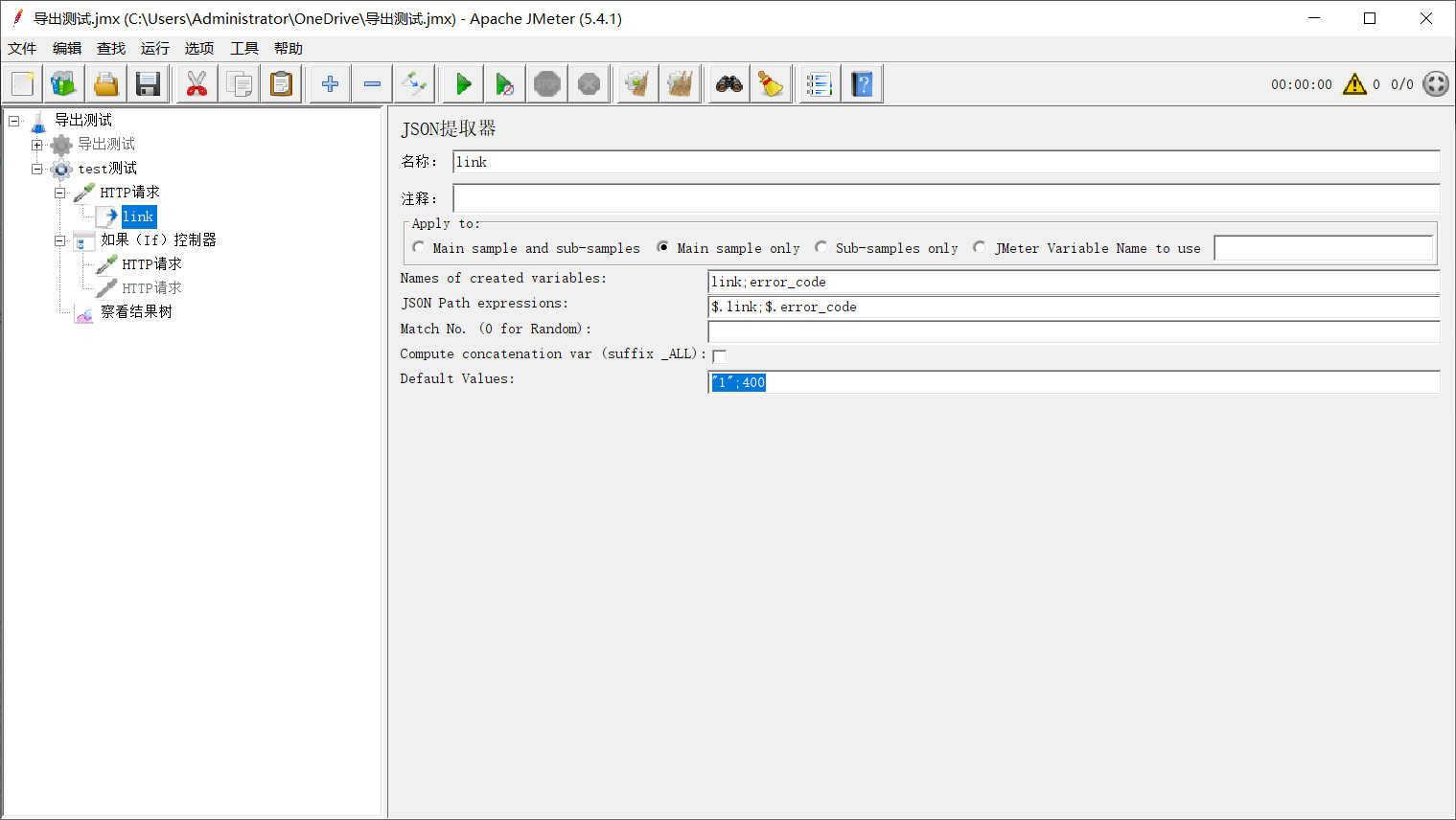Click the Cut scissors icon
1456x820 pixels.
coord(196,84)
